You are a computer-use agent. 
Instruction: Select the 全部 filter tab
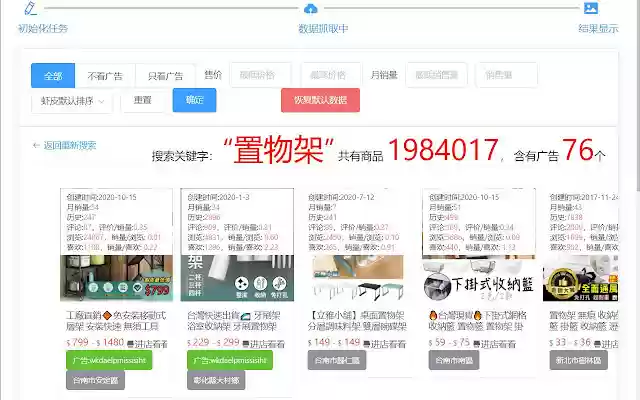click(53, 76)
